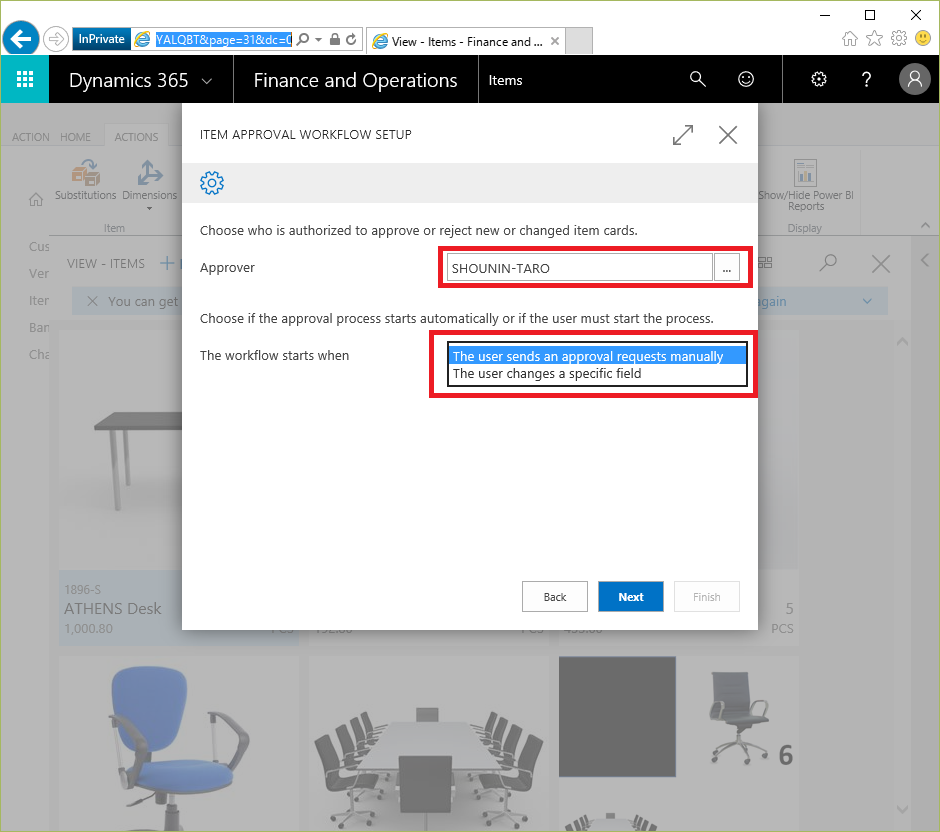Close the Item Approval Workflow Setup dialog

coord(728,135)
